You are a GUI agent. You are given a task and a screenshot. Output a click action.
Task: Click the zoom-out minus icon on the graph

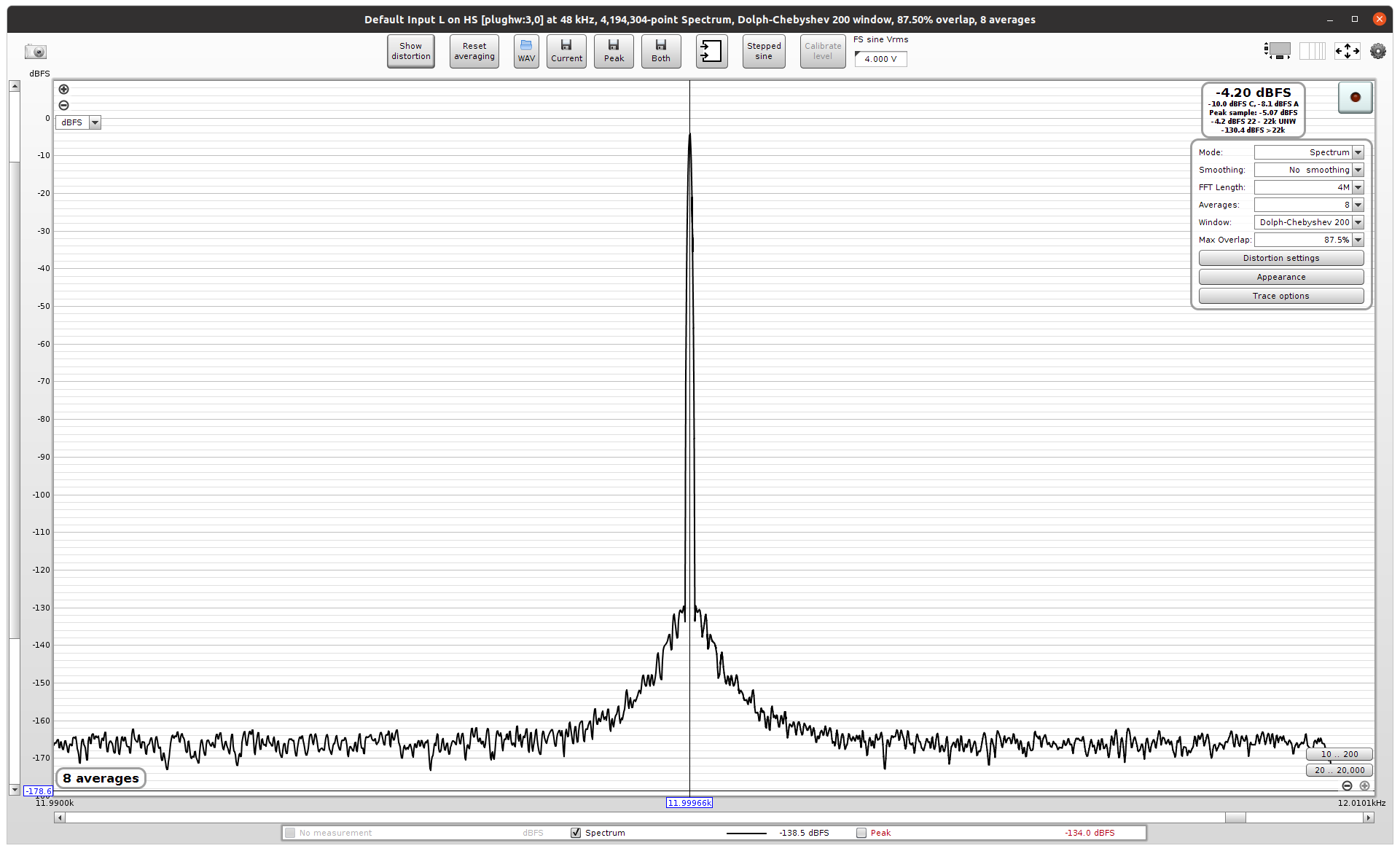point(64,105)
